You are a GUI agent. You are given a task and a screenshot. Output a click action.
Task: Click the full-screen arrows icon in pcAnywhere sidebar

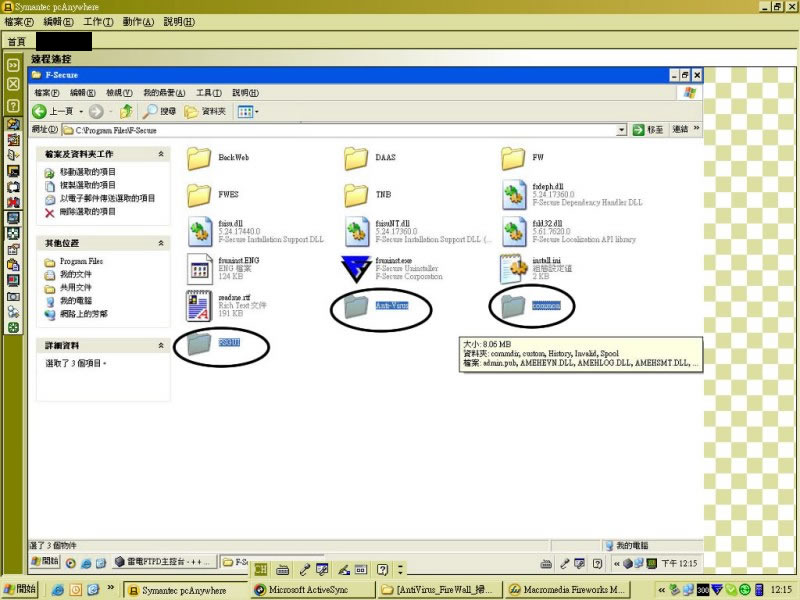pyautogui.click(x=13, y=234)
